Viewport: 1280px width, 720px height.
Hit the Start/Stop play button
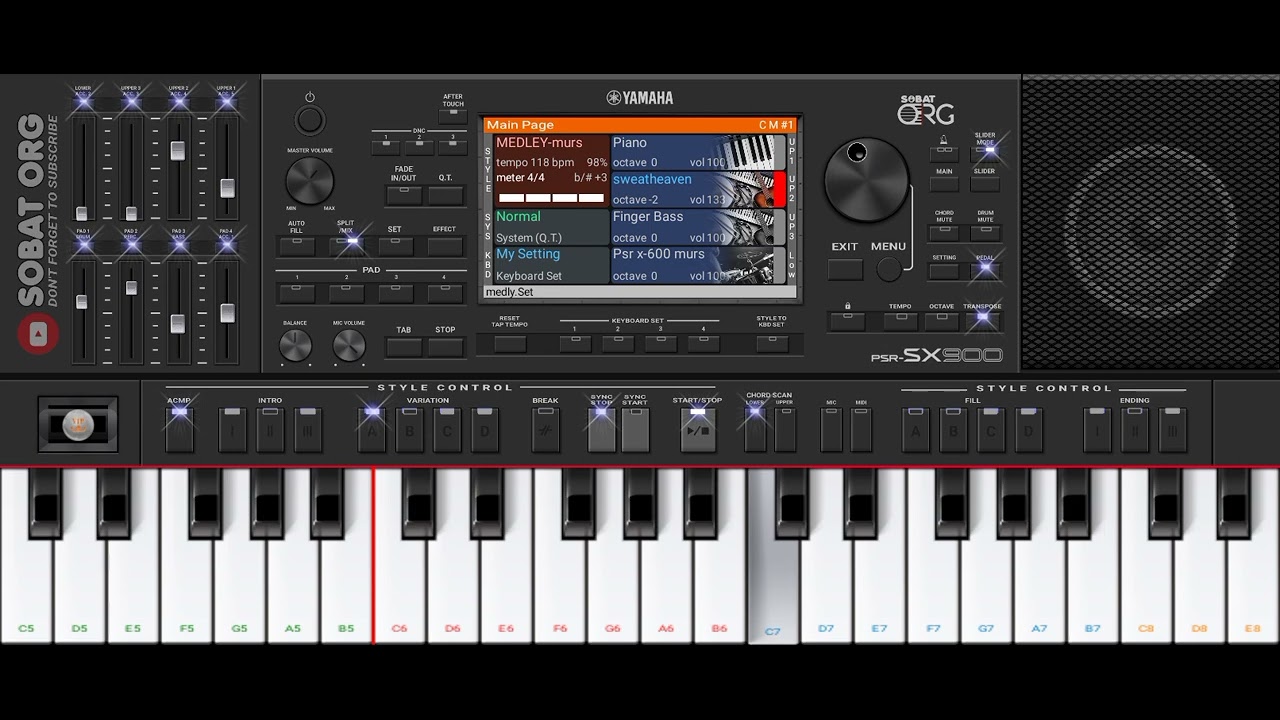(x=698, y=430)
